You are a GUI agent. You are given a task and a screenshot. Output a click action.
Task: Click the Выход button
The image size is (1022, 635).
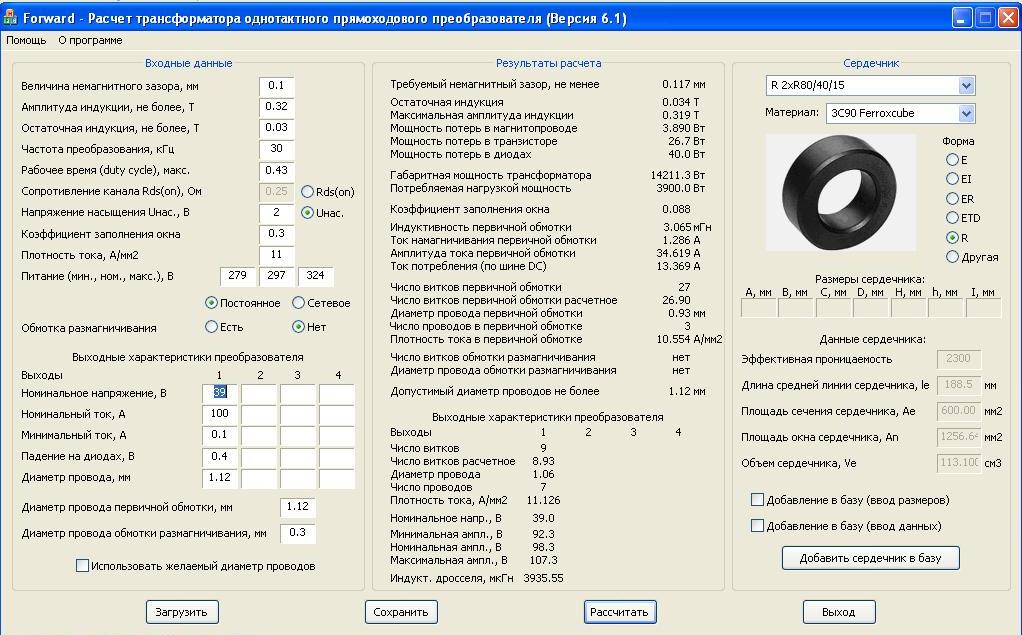point(839,612)
